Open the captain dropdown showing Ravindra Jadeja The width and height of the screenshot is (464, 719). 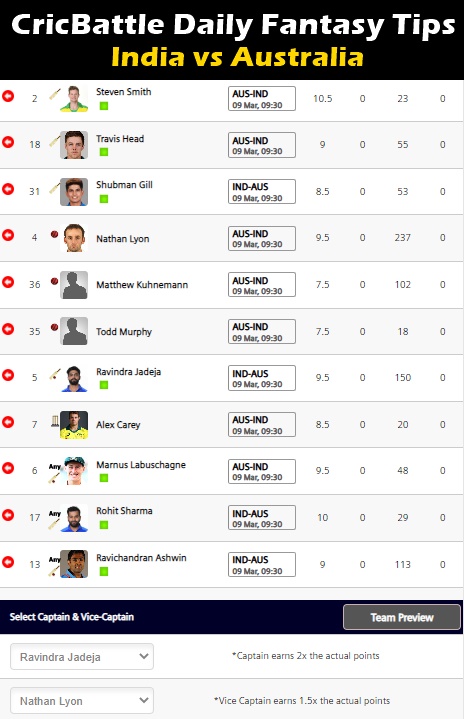82,657
